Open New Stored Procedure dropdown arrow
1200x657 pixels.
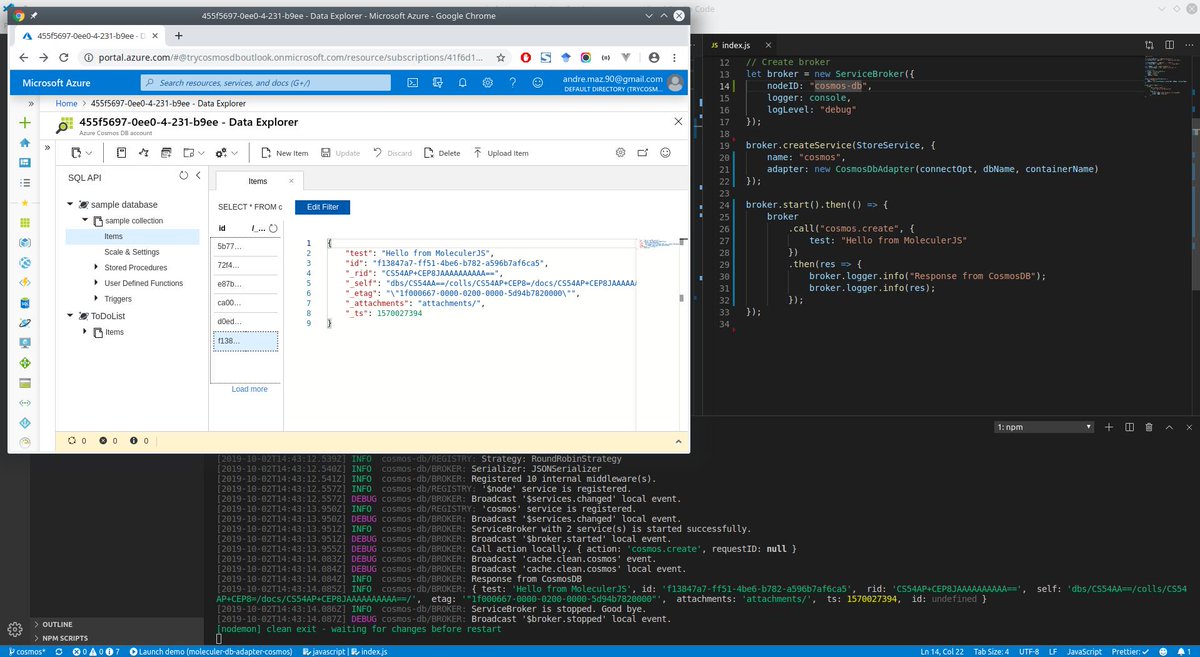(202, 153)
